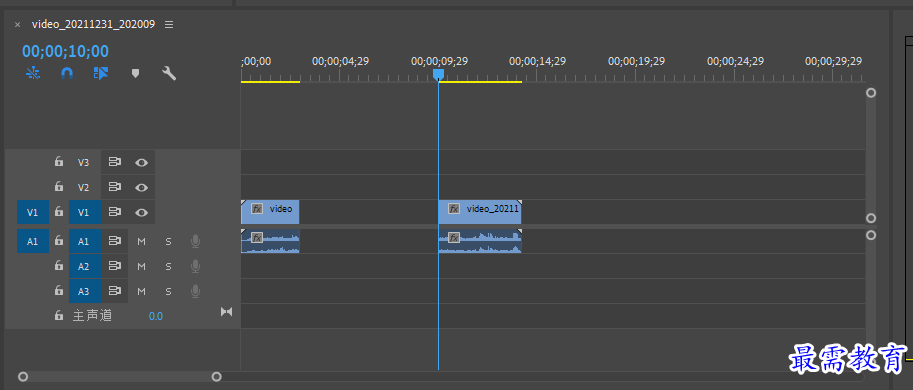Click fx badge on first audio clip
This screenshot has height=390, width=913.
tap(257, 237)
